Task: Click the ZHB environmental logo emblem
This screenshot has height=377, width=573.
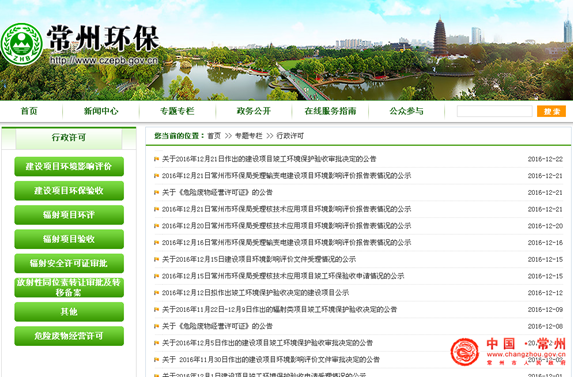Action: coord(22,45)
